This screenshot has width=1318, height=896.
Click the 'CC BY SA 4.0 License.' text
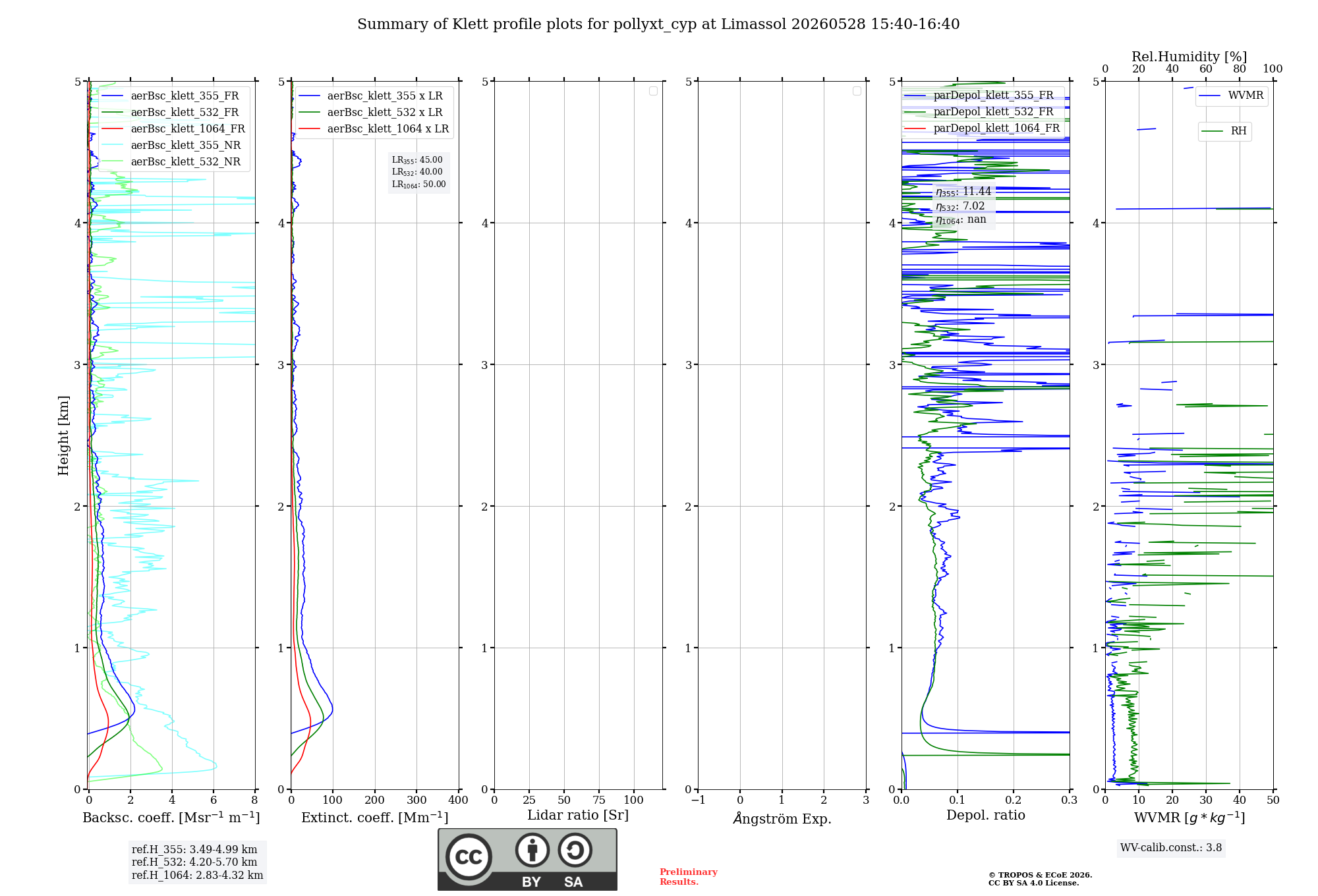(x=1033, y=883)
